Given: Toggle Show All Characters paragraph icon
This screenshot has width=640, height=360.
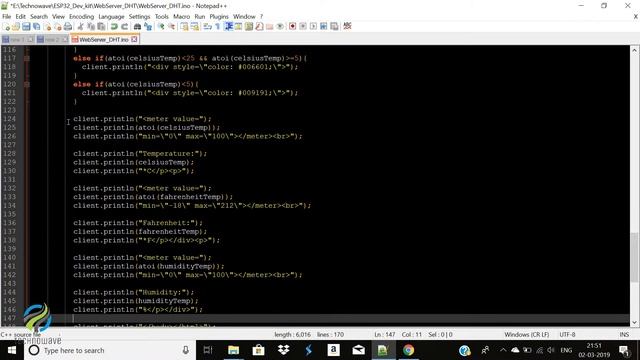Looking at the screenshot, I should (x=218, y=27).
